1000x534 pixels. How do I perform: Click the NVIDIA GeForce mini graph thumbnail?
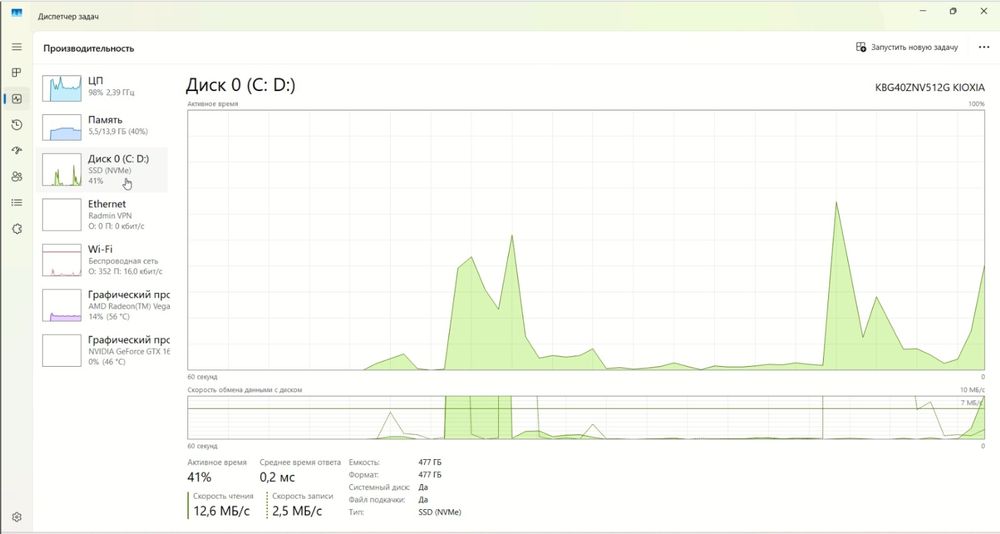coord(62,351)
